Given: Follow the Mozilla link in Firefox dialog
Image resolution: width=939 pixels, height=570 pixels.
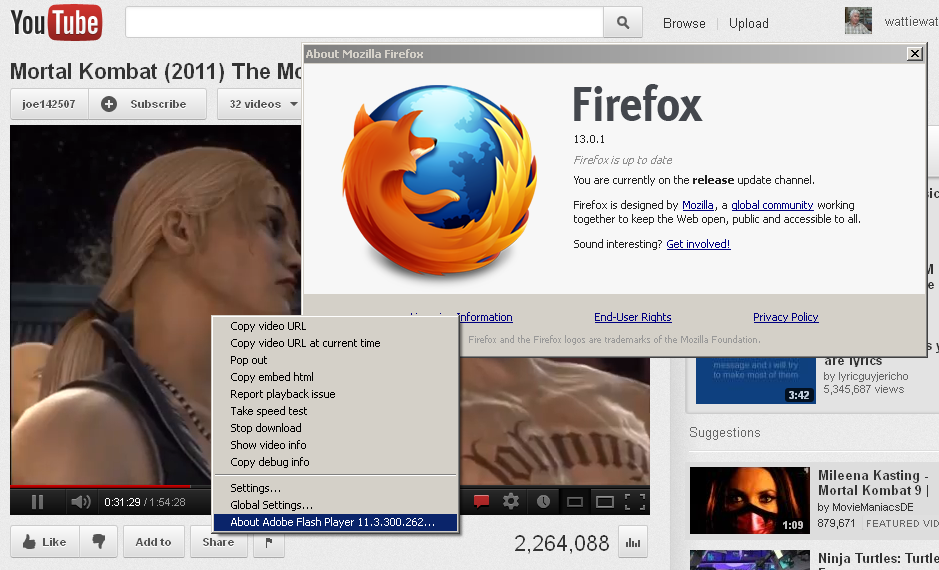Looking at the screenshot, I should 698,205.
